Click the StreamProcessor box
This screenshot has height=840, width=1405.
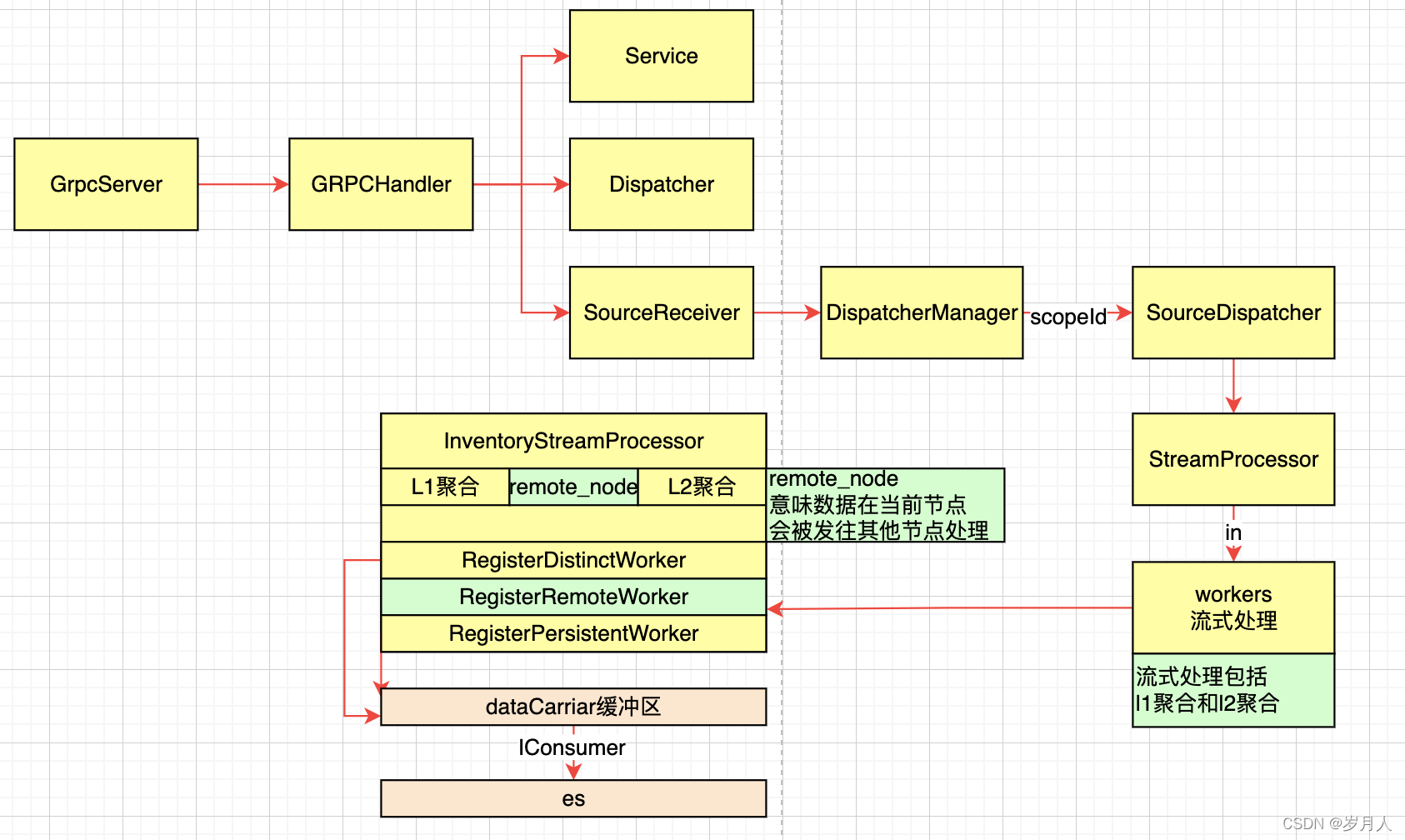(x=1233, y=459)
